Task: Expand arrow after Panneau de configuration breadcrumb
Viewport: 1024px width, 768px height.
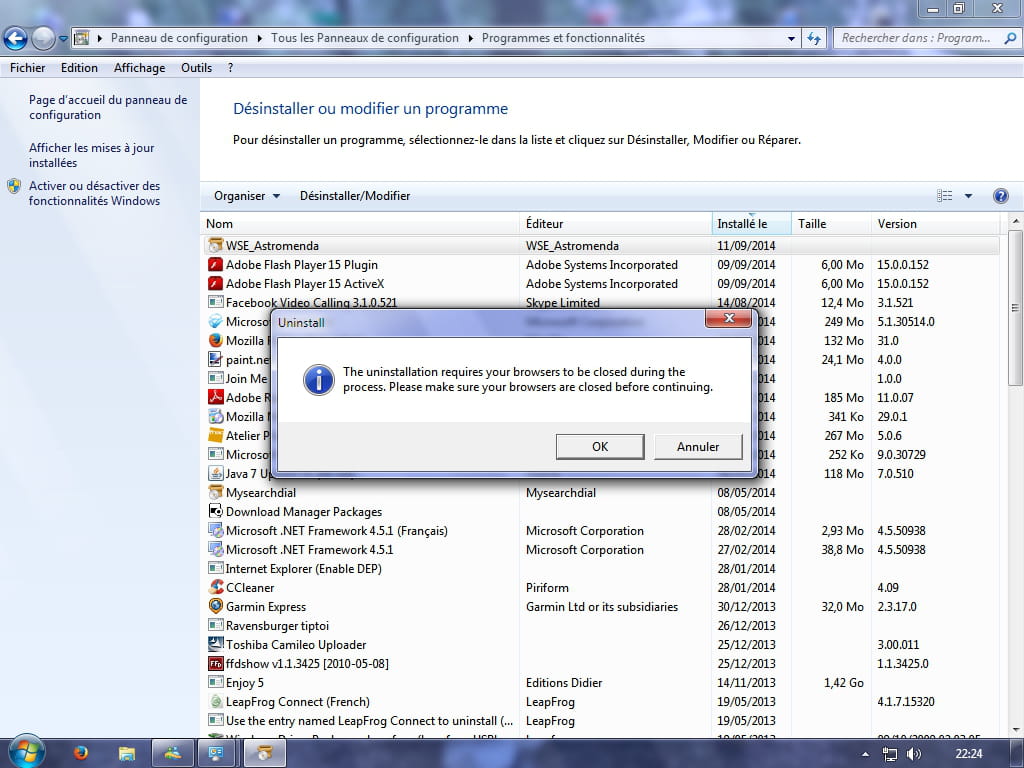Action: click(x=259, y=39)
